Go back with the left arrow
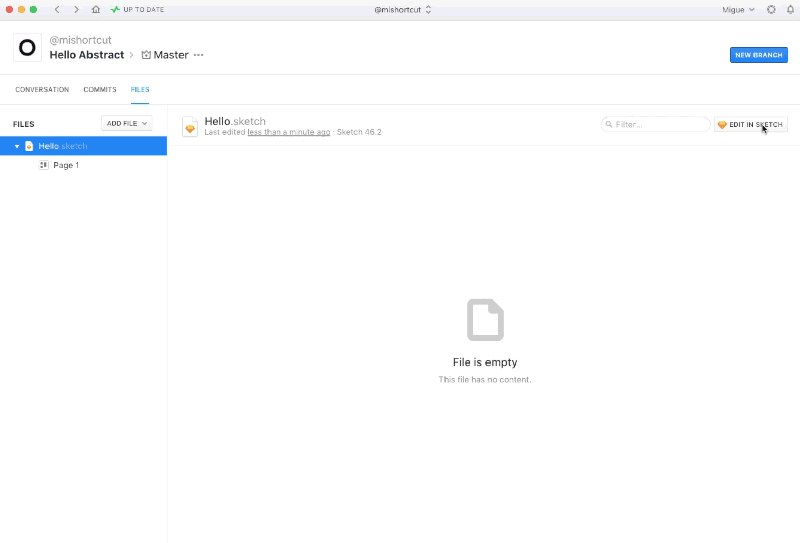800x543 pixels. pos(57,9)
